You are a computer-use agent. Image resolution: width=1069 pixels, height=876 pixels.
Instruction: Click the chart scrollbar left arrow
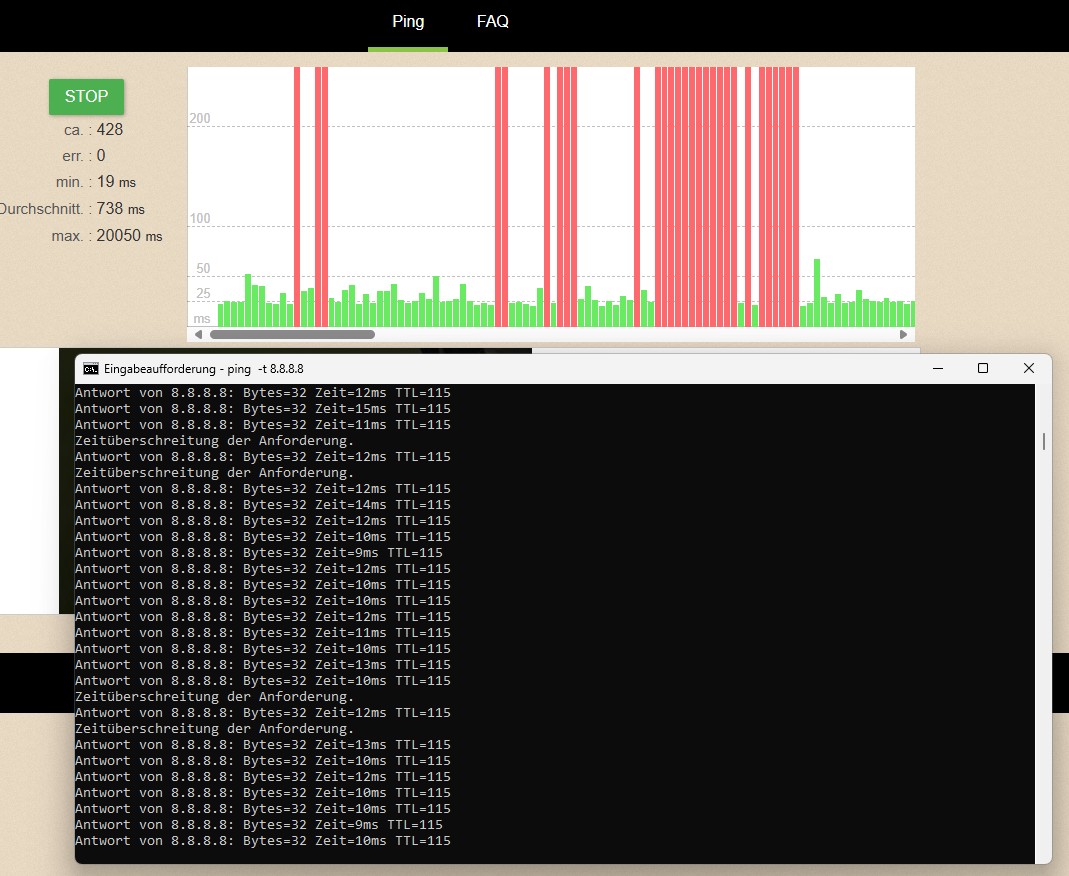click(x=198, y=335)
